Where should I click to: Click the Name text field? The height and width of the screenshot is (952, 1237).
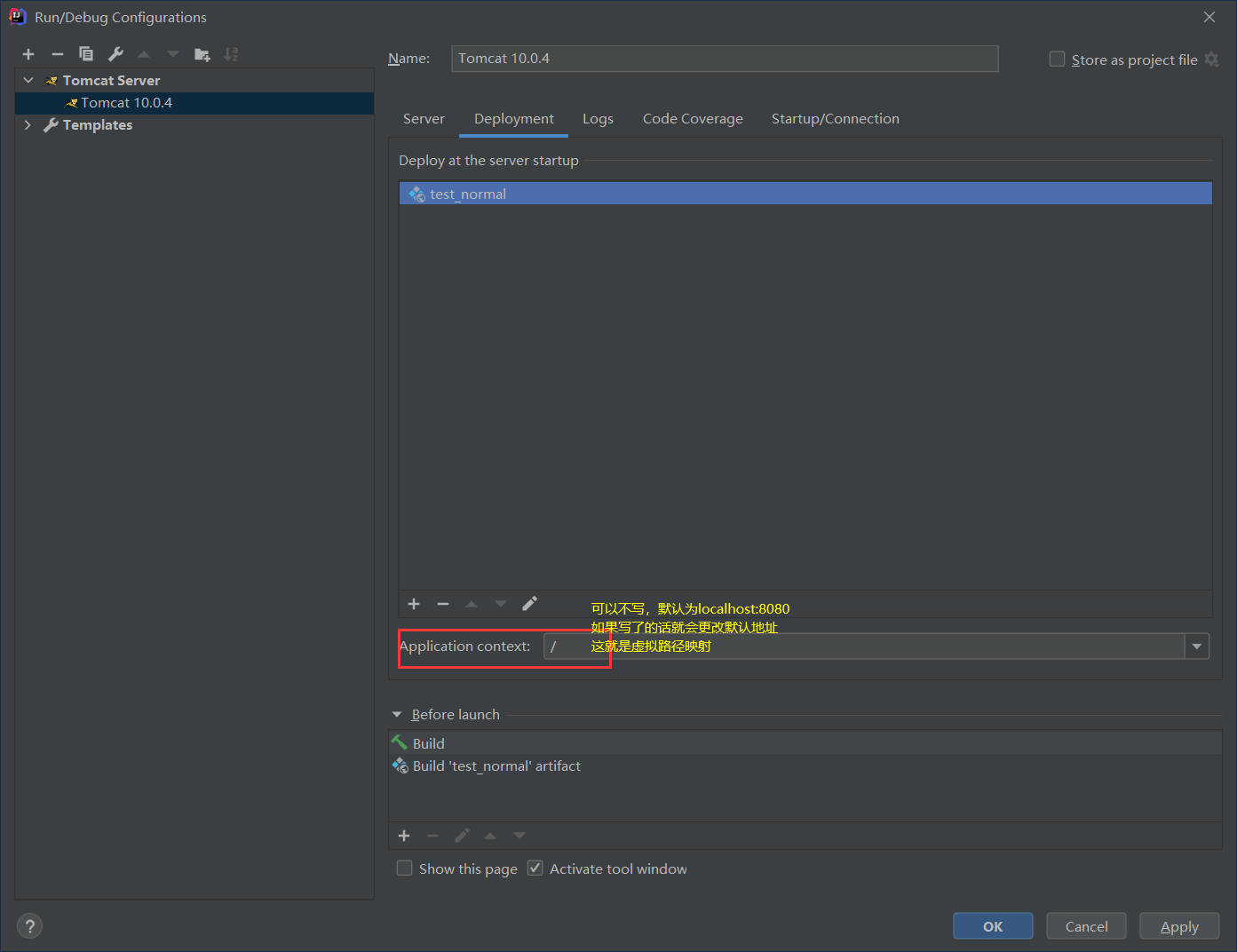click(724, 59)
